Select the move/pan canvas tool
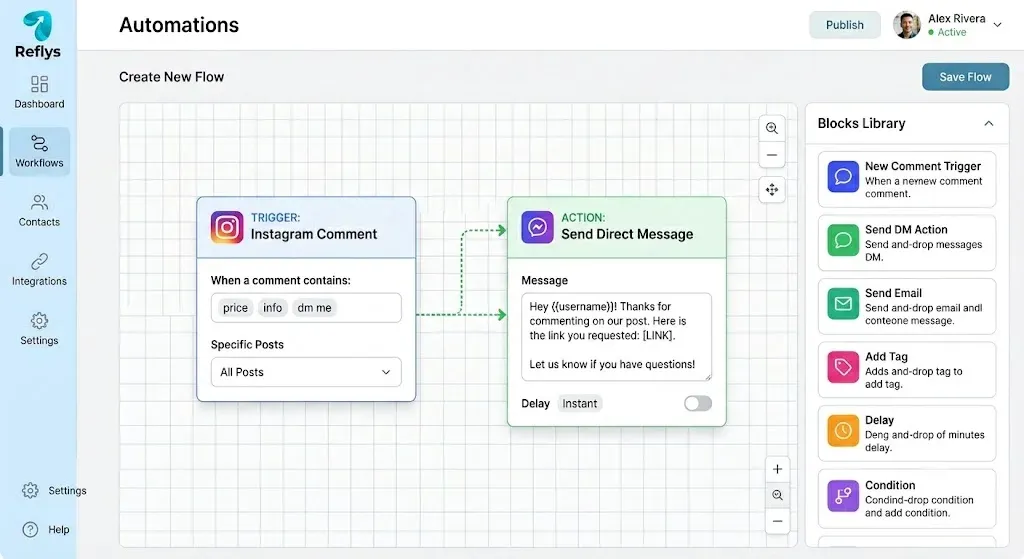This screenshot has height=559, width=1024. click(772, 190)
